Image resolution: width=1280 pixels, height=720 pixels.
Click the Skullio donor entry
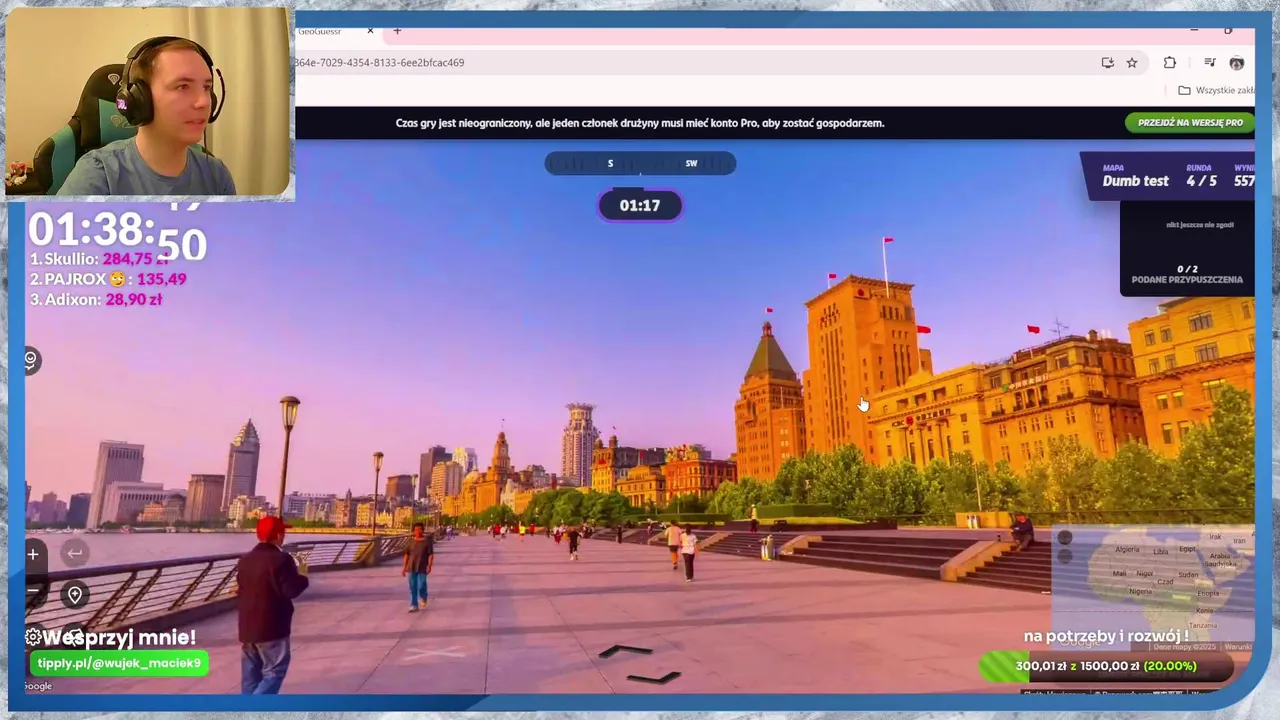pyautogui.click(x=100, y=259)
